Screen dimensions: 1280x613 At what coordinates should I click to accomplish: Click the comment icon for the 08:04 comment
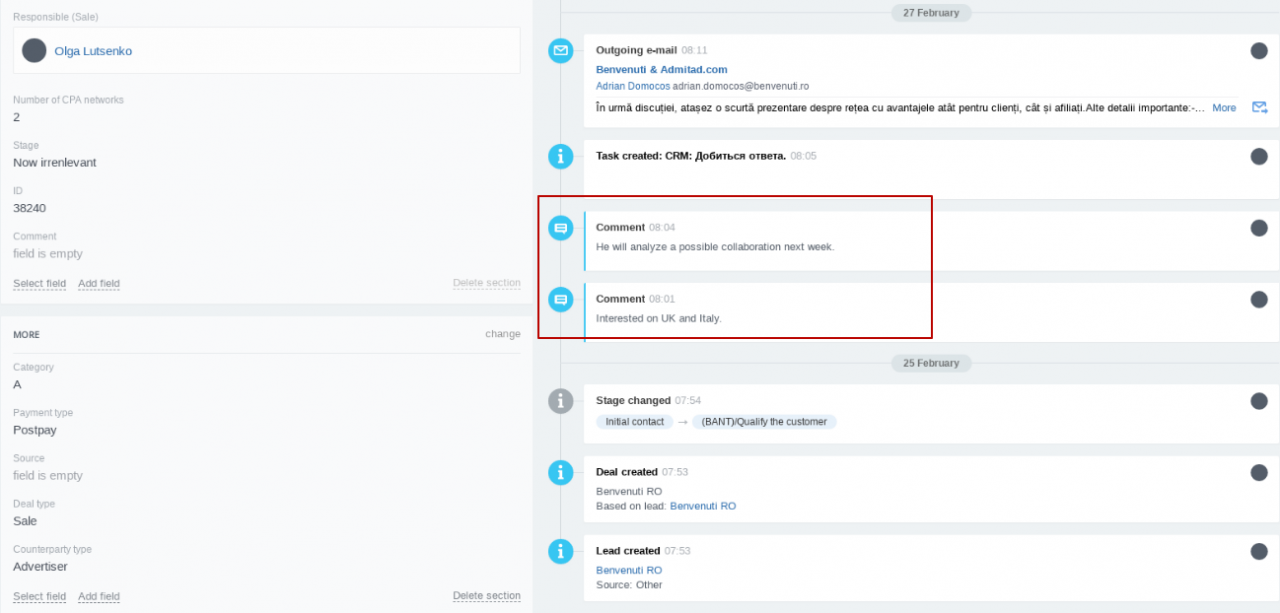(x=561, y=228)
